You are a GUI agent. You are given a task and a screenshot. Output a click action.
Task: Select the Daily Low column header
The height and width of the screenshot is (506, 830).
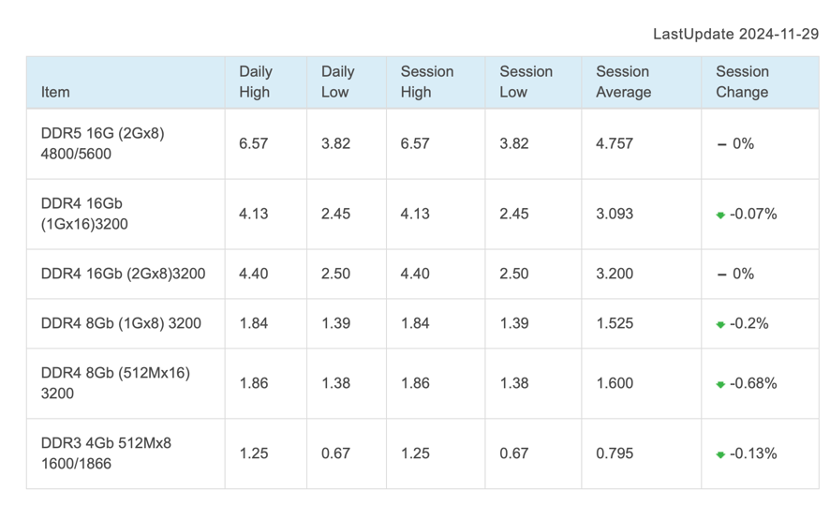tap(338, 82)
